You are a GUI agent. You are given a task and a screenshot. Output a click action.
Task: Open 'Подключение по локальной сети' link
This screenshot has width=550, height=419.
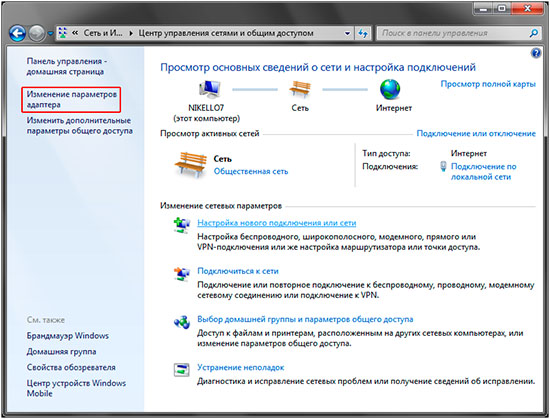point(483,171)
